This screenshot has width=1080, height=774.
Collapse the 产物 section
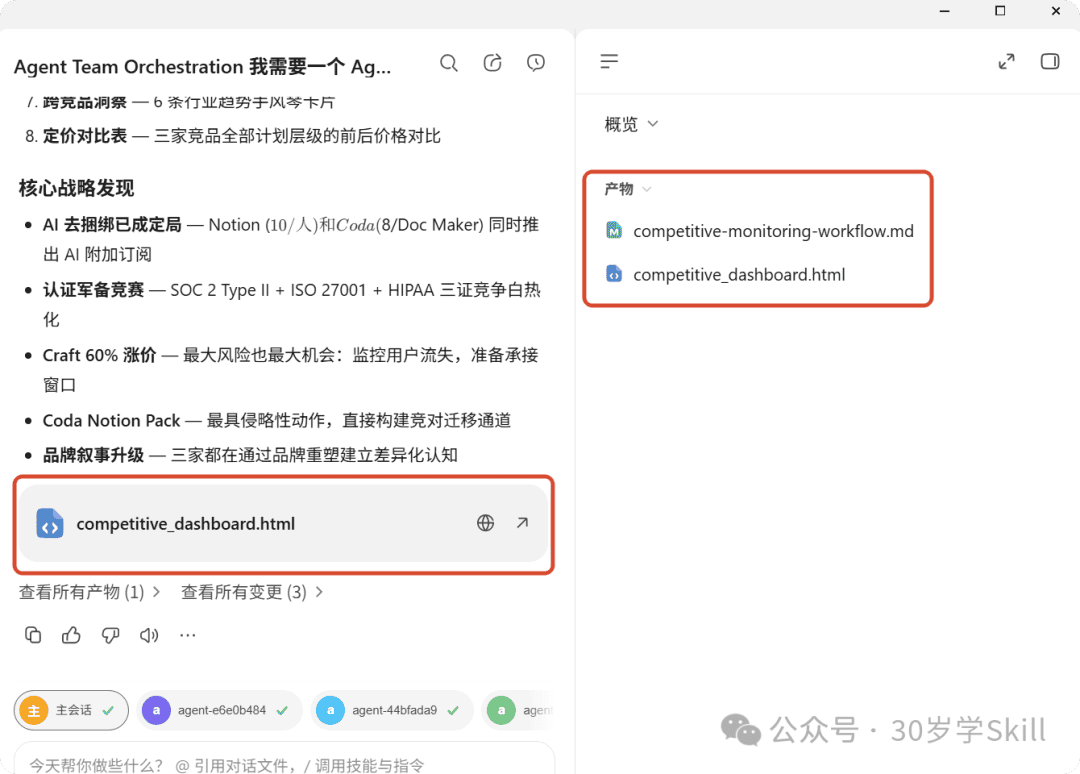(x=627, y=189)
